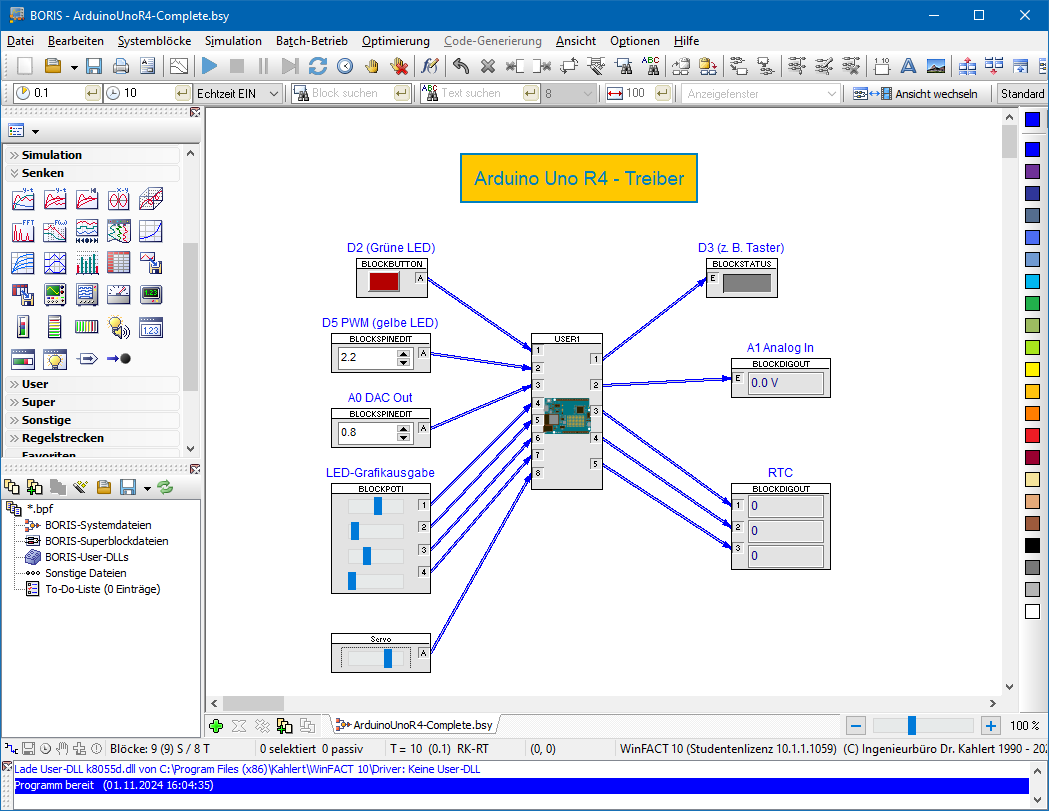Click the refresh arrows icon in the toolbar

pos(318,66)
